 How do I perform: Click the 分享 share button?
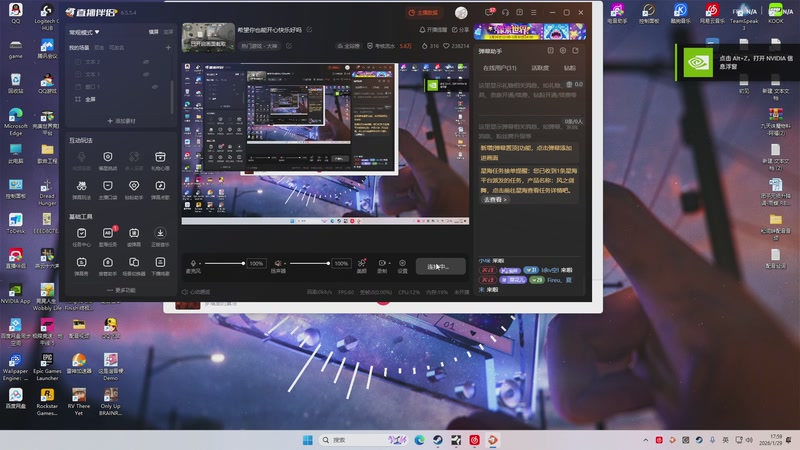click(460, 30)
